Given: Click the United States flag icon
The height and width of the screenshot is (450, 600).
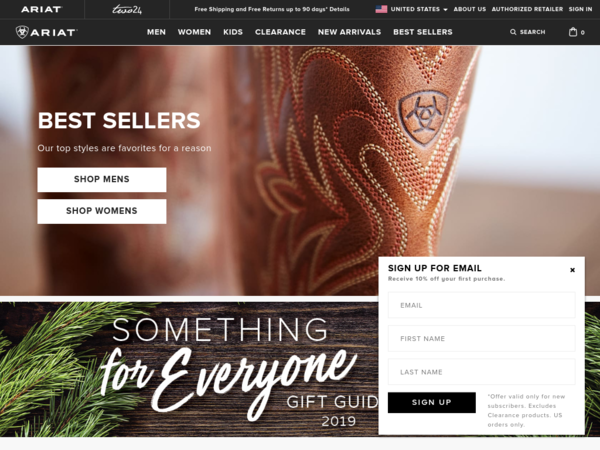Looking at the screenshot, I should pos(381,9).
